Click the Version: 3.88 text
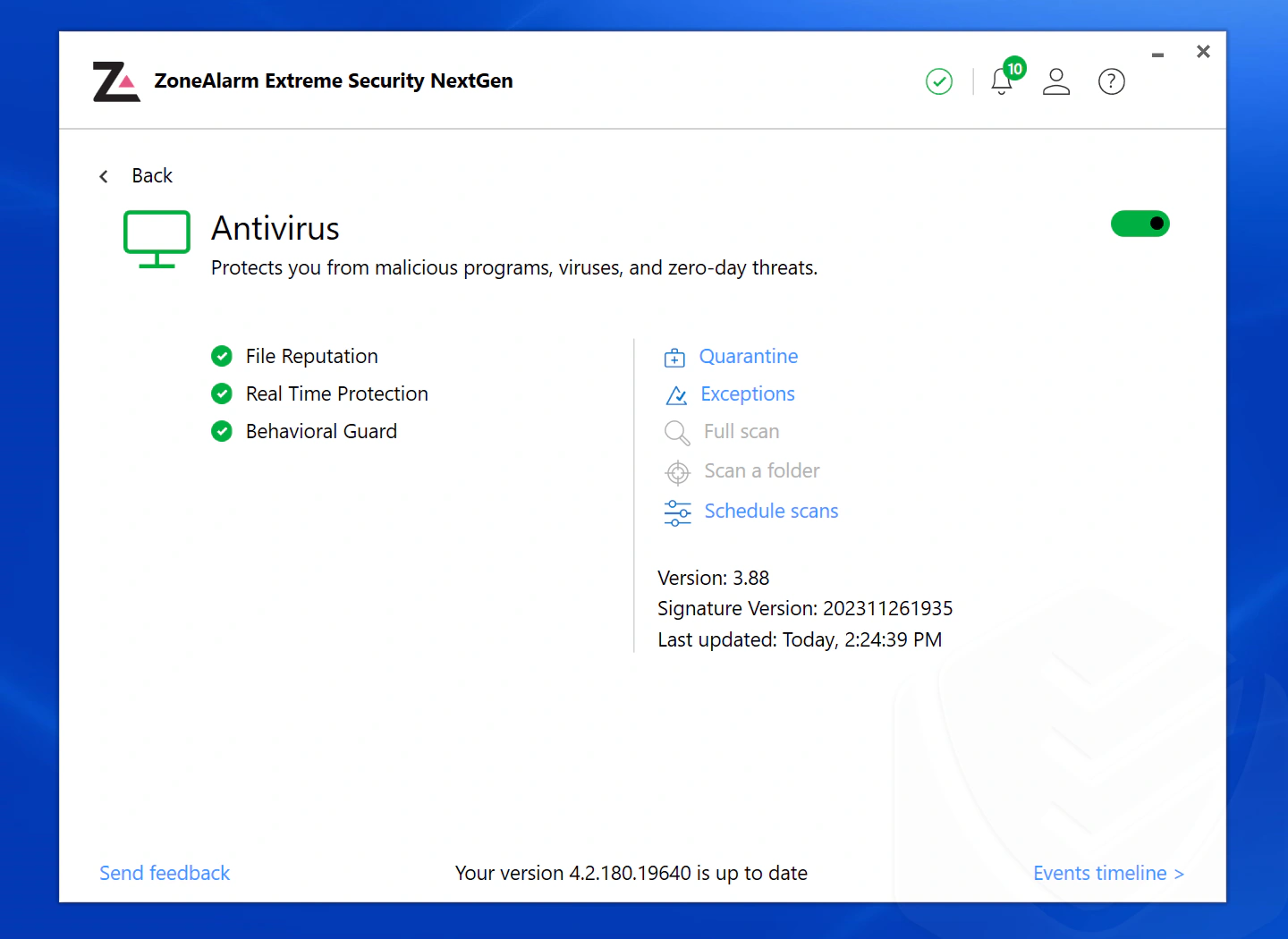 714,579
